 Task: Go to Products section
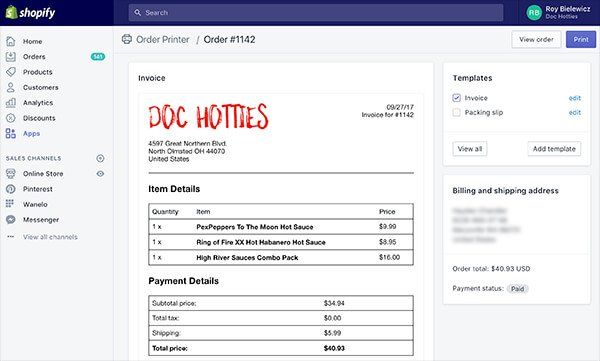pyautogui.click(x=38, y=72)
